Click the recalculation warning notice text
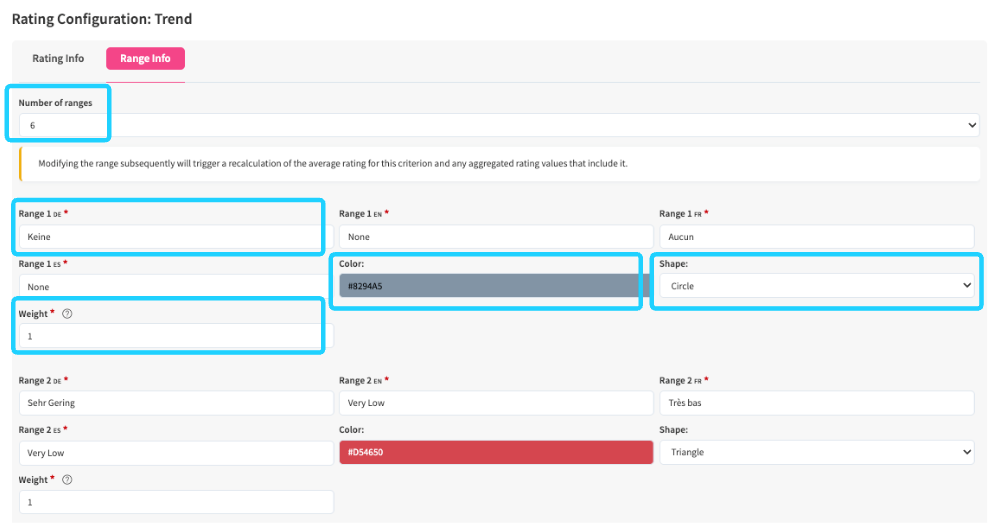Image resolution: width=991 pixels, height=528 pixels. 332,164
